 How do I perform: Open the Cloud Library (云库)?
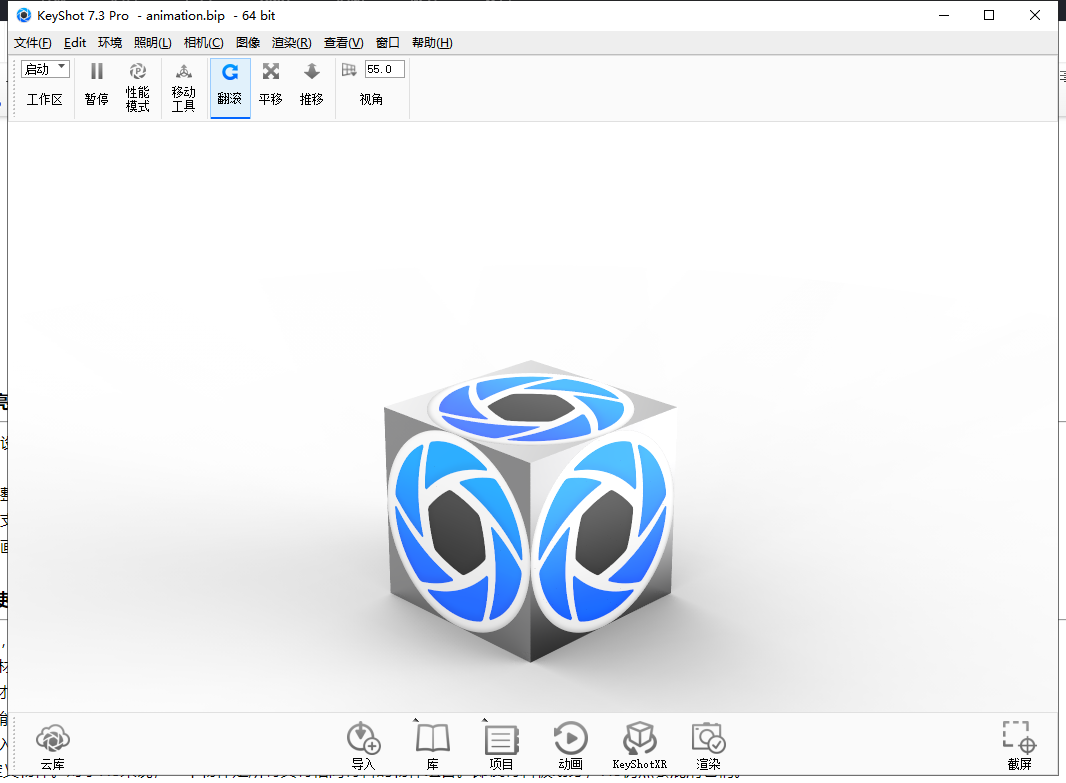point(53,746)
